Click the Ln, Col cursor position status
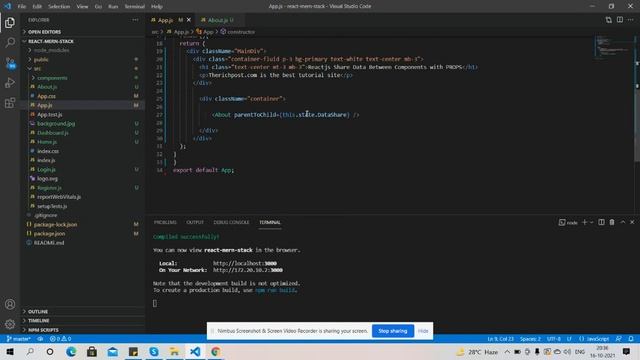The image size is (640, 360). pos(500,339)
